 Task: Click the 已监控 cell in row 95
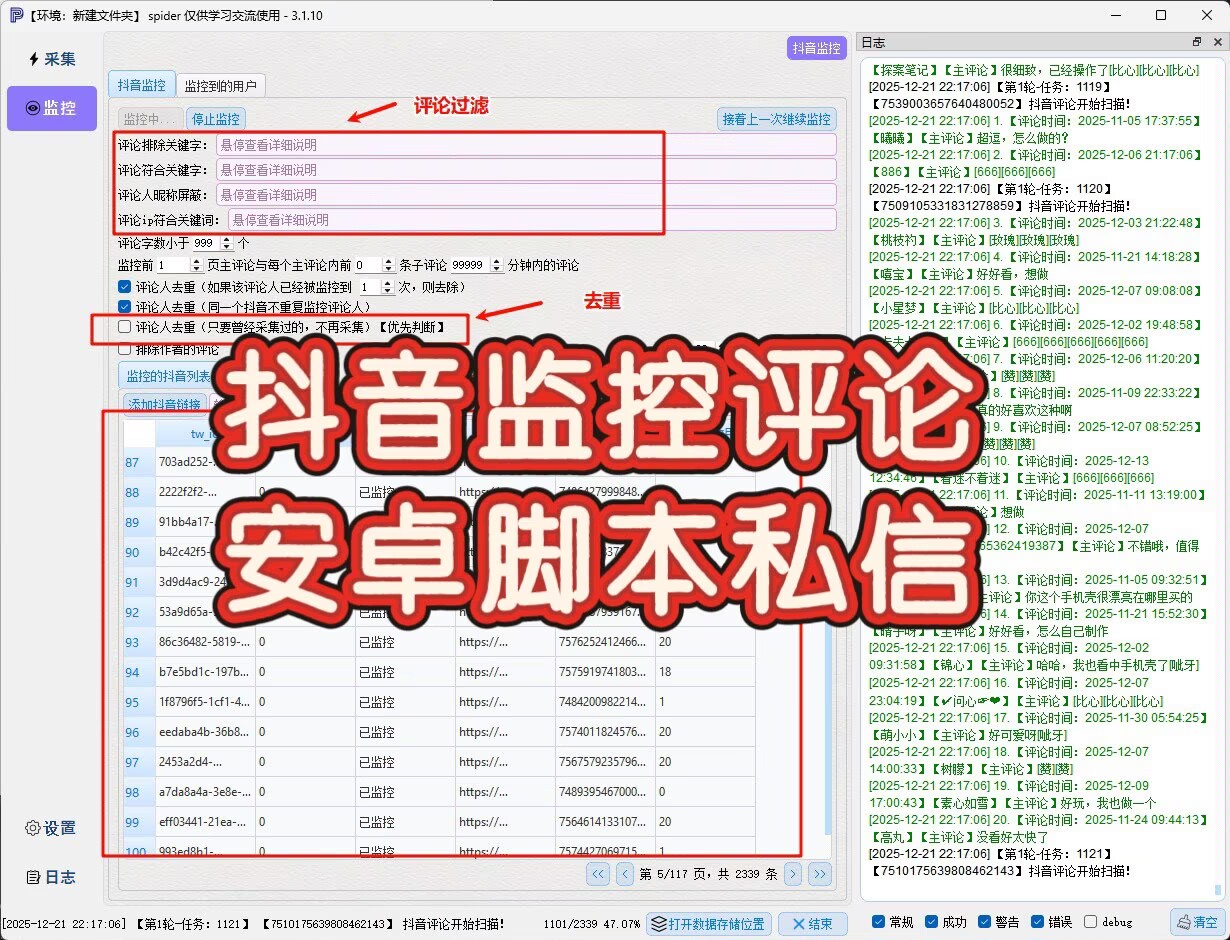click(x=405, y=703)
